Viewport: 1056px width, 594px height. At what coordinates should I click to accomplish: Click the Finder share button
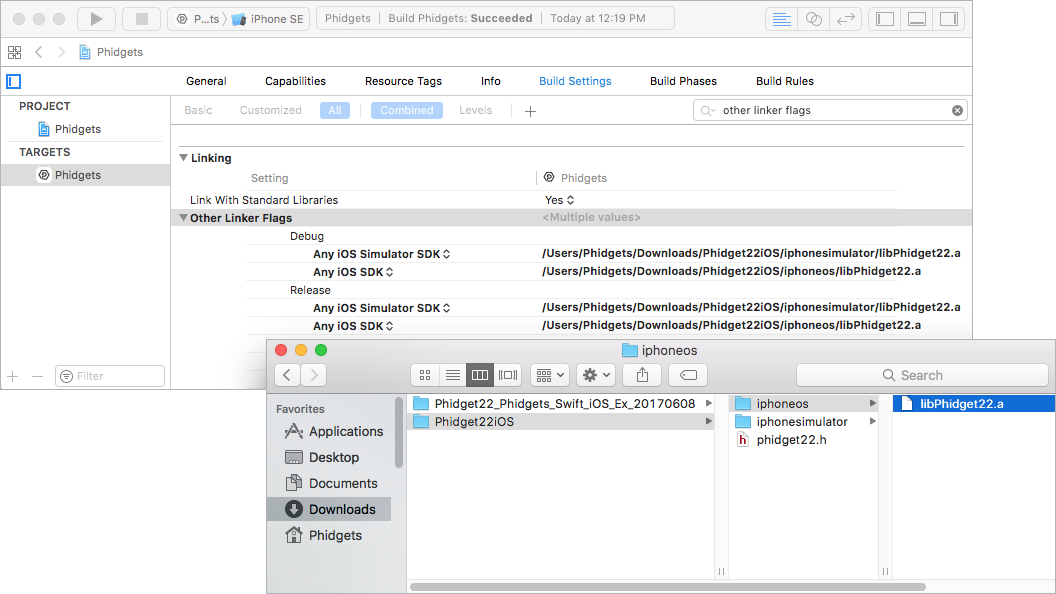(642, 375)
